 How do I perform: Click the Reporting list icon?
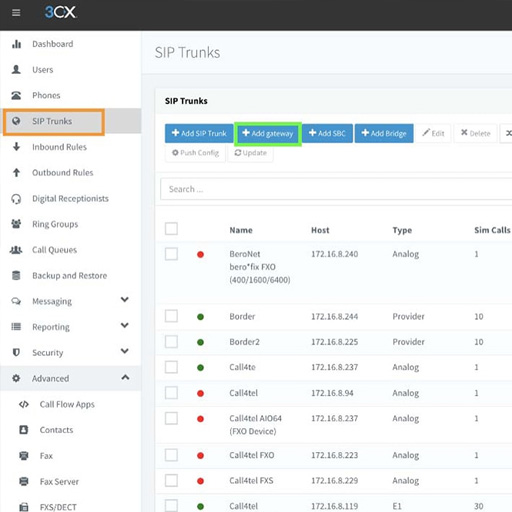point(16,327)
